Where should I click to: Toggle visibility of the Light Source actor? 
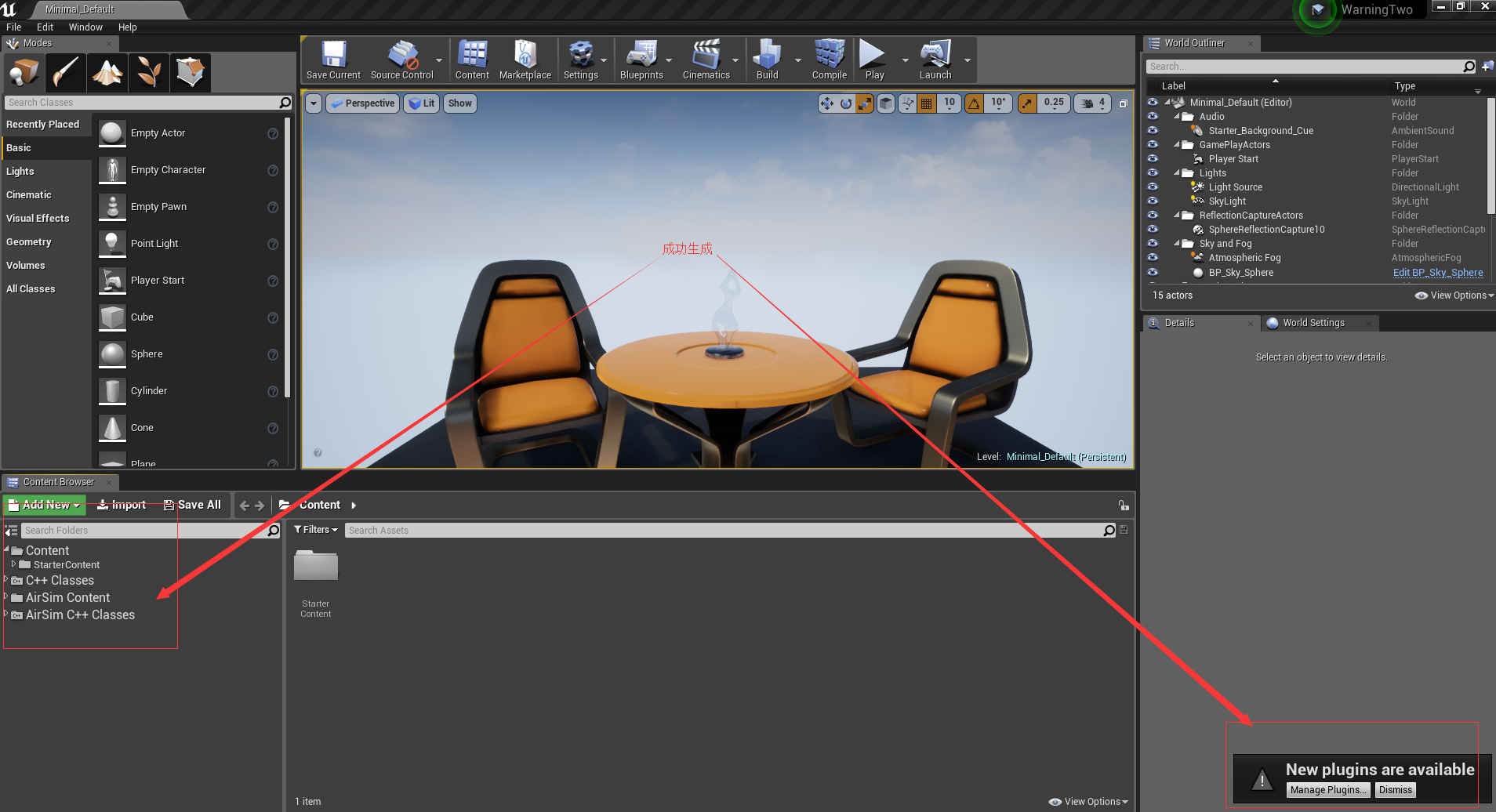1153,187
